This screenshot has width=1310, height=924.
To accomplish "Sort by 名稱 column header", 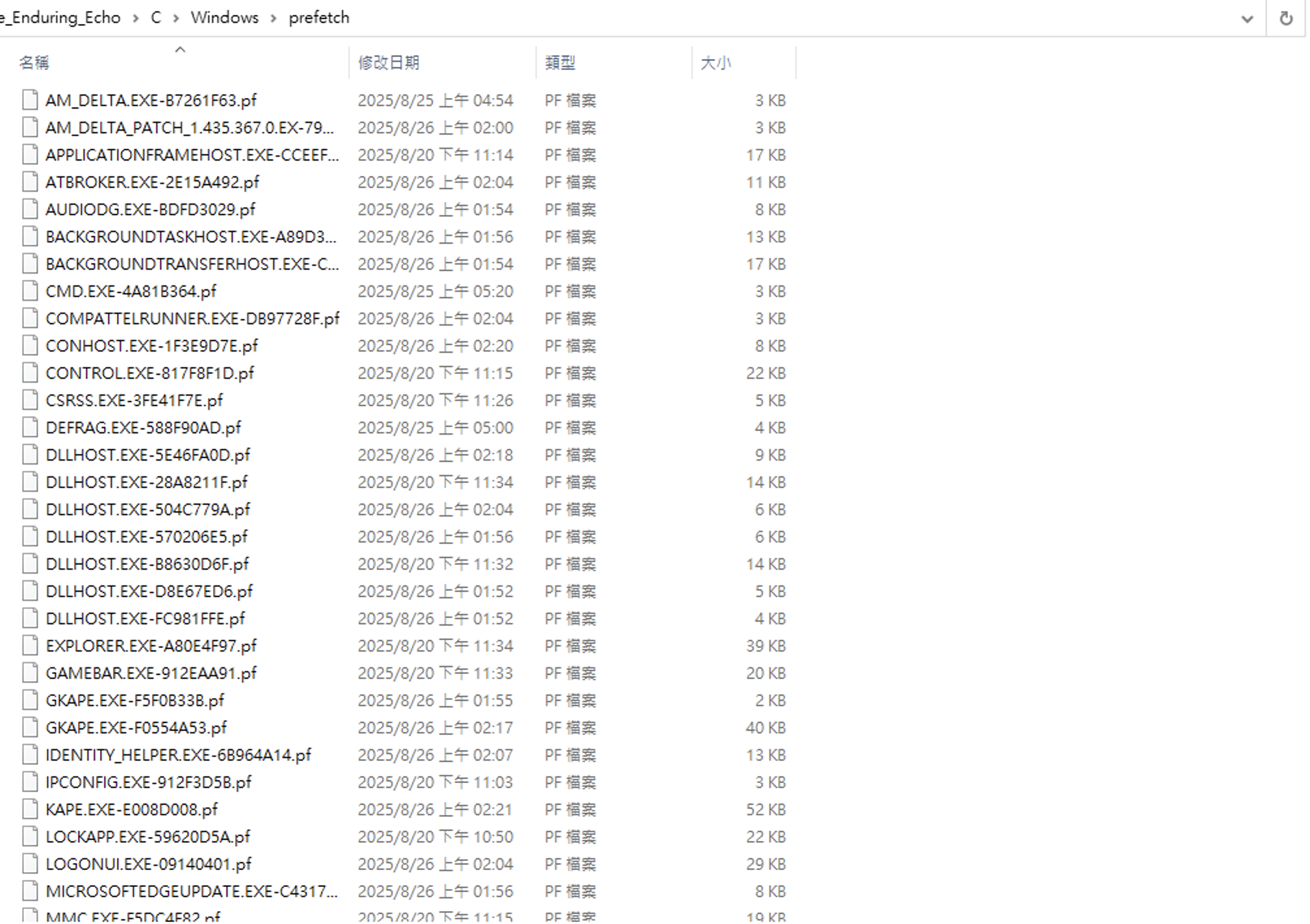I will pos(34,62).
